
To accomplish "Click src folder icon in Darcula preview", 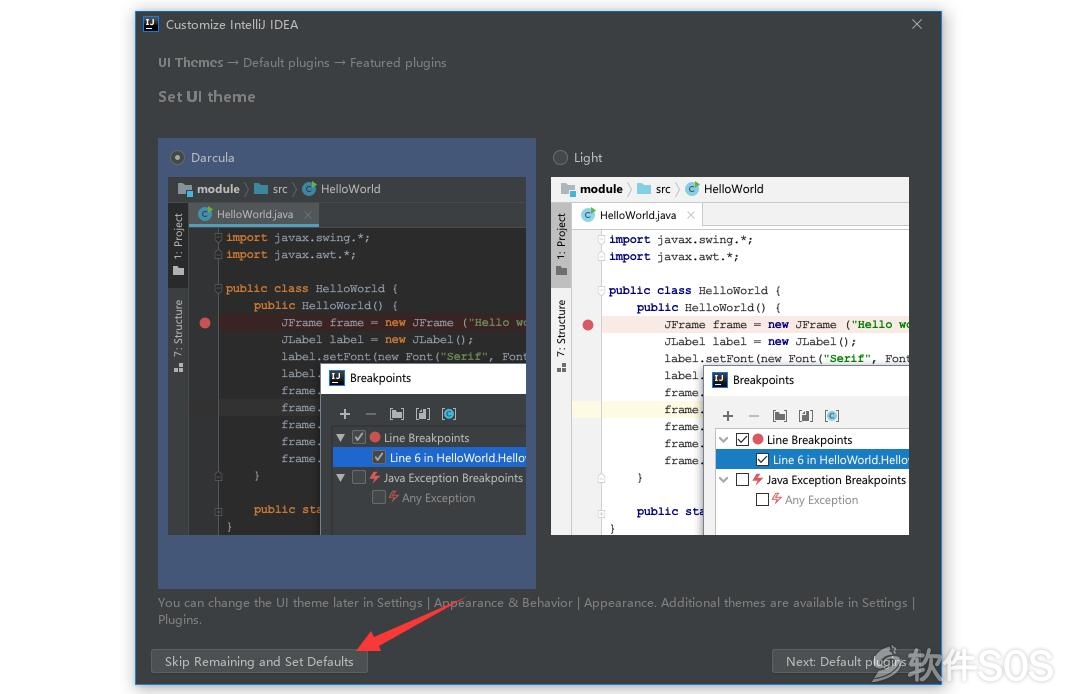I will tap(260, 189).
